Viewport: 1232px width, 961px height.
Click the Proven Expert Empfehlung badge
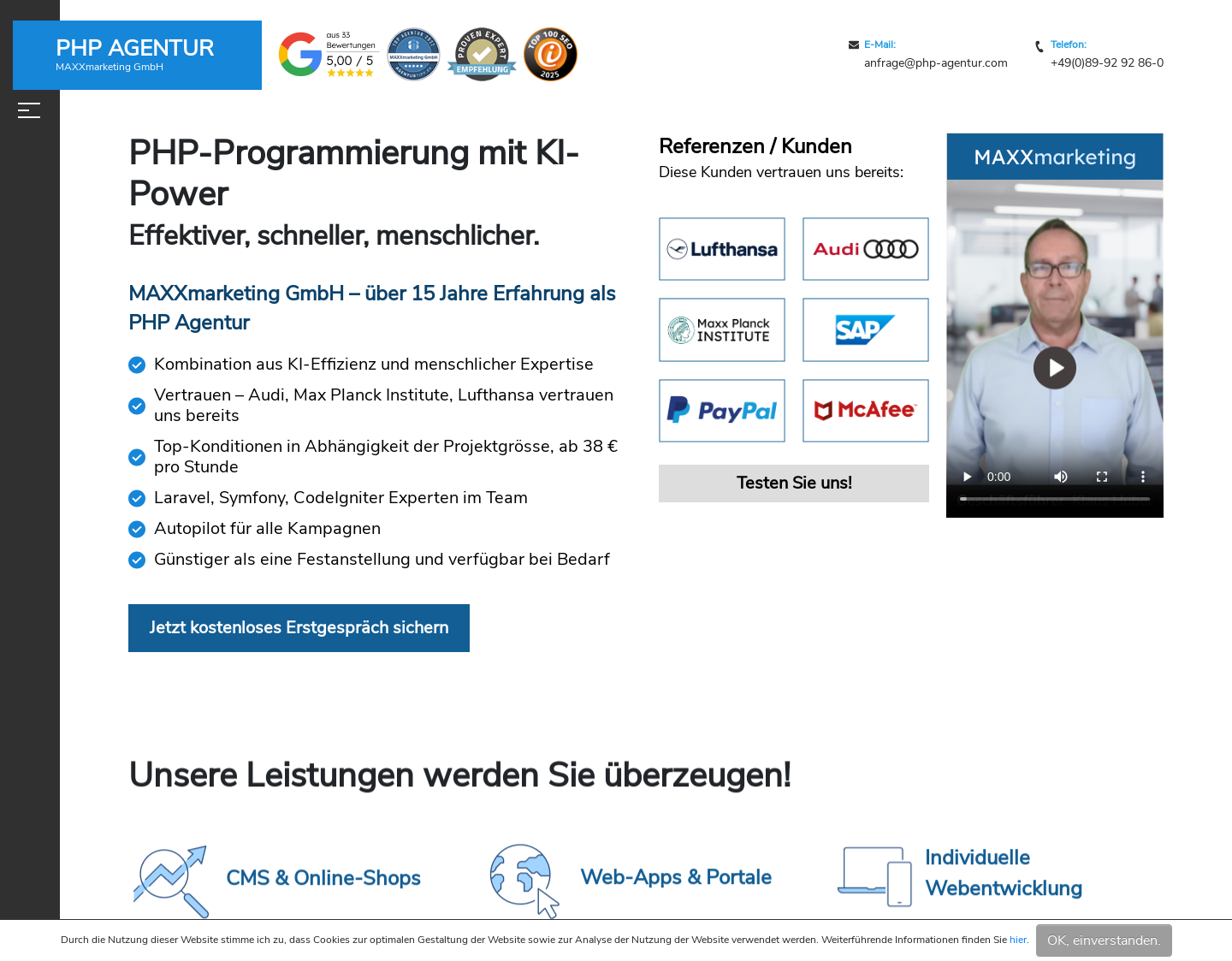coord(482,54)
